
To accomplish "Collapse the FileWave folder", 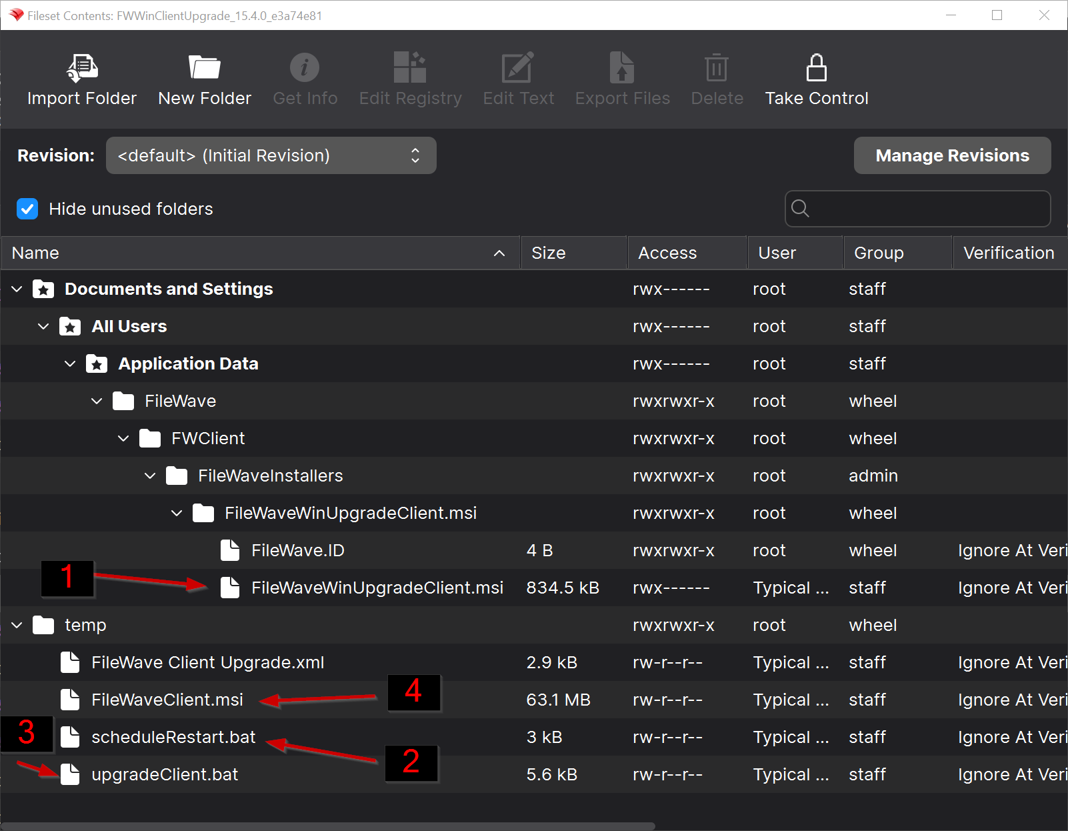I will click(97, 401).
